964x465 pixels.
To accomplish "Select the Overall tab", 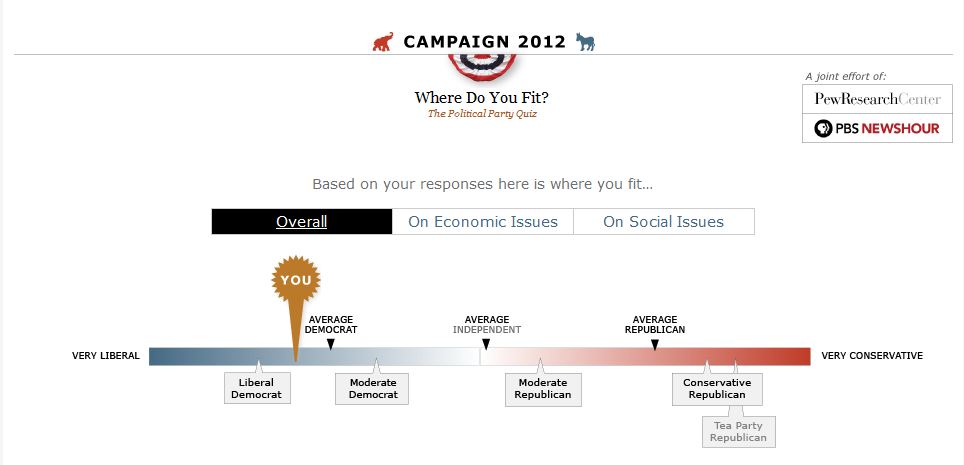I will (302, 221).
